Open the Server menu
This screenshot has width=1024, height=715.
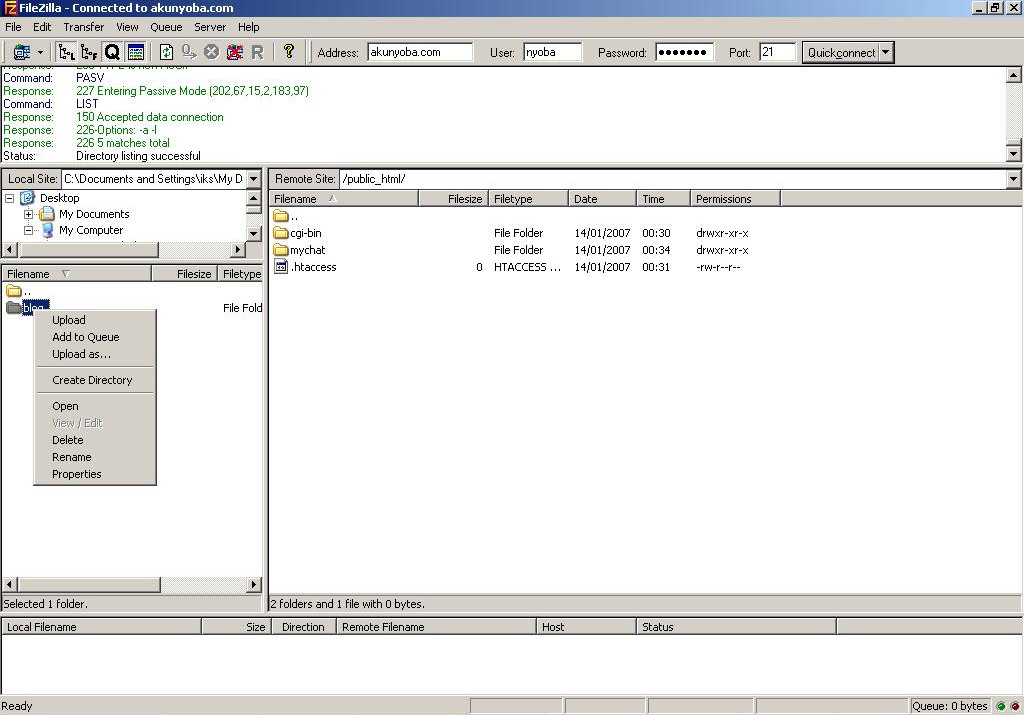pyautogui.click(x=210, y=27)
